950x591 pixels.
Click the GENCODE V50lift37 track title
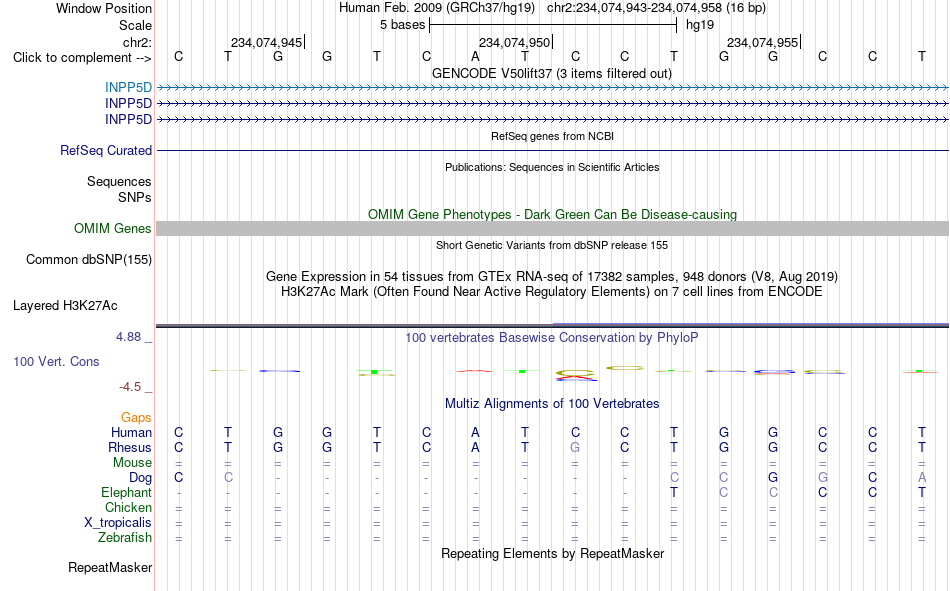coord(552,73)
